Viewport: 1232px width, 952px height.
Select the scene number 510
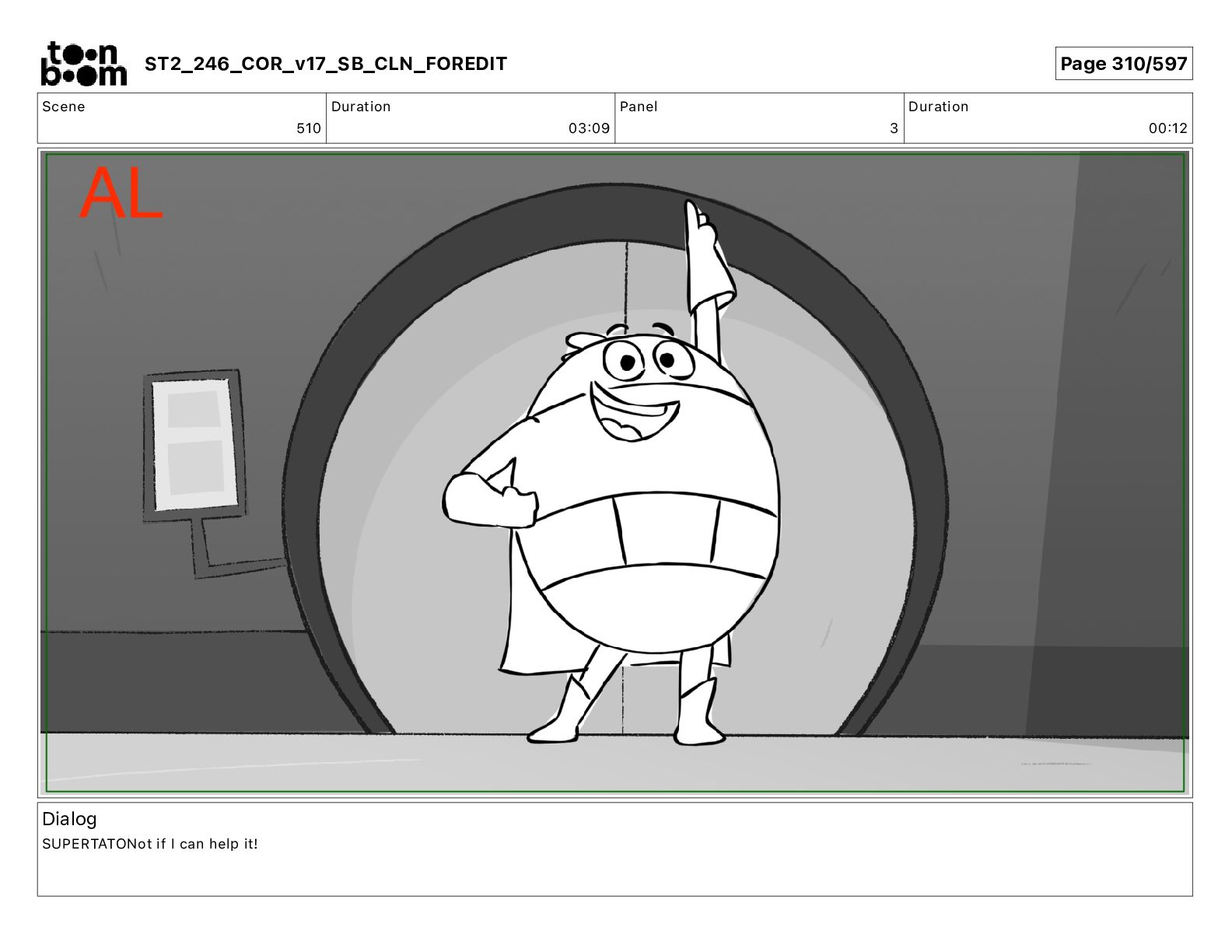coord(309,128)
